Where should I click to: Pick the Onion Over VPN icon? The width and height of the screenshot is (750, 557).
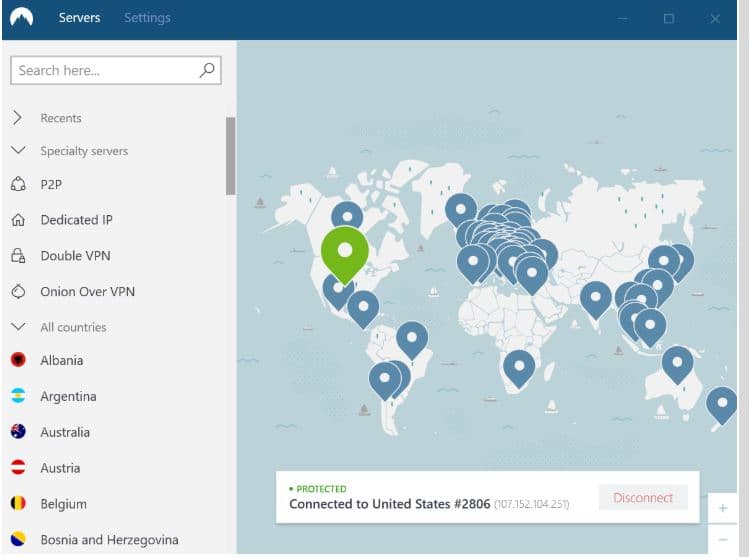coord(18,292)
